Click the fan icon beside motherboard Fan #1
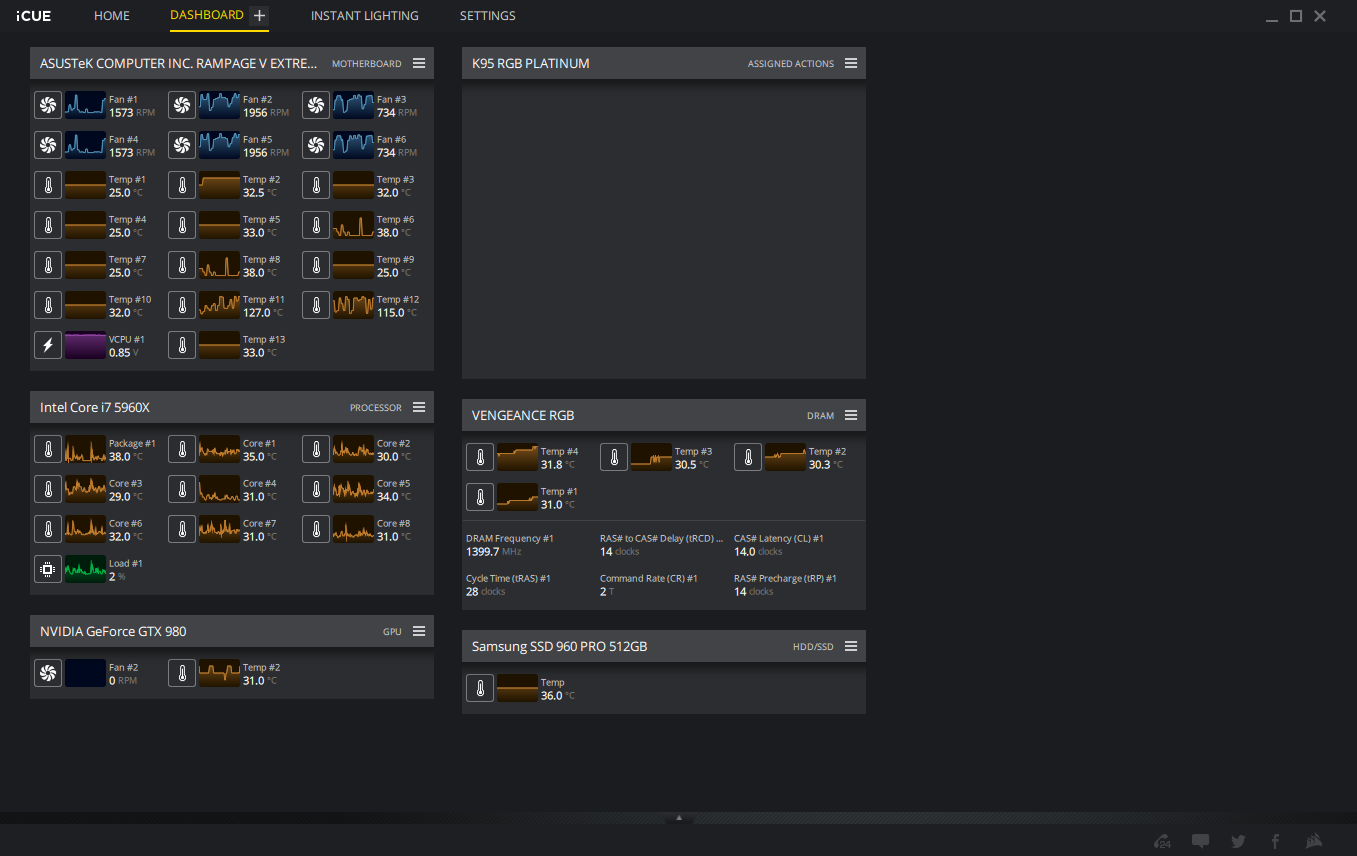The image size is (1357, 856). (48, 106)
